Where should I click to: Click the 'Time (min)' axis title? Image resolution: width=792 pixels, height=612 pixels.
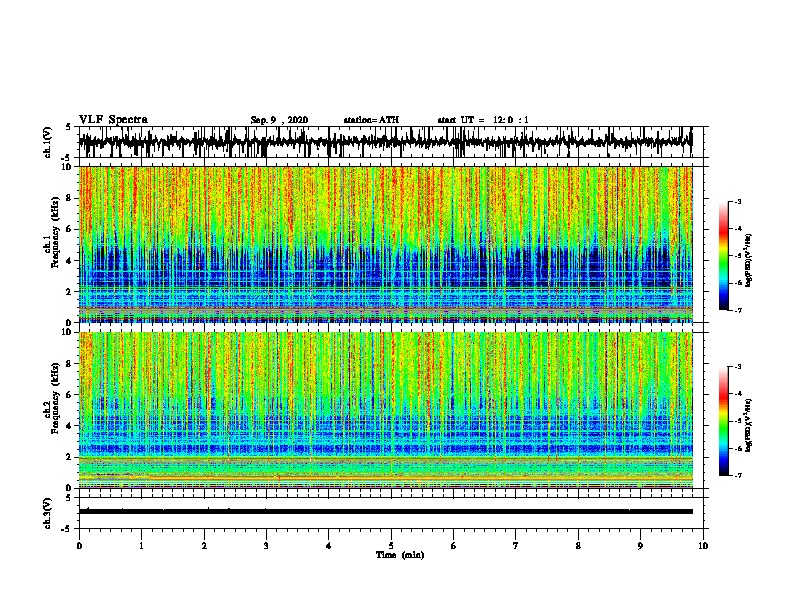click(x=400, y=555)
